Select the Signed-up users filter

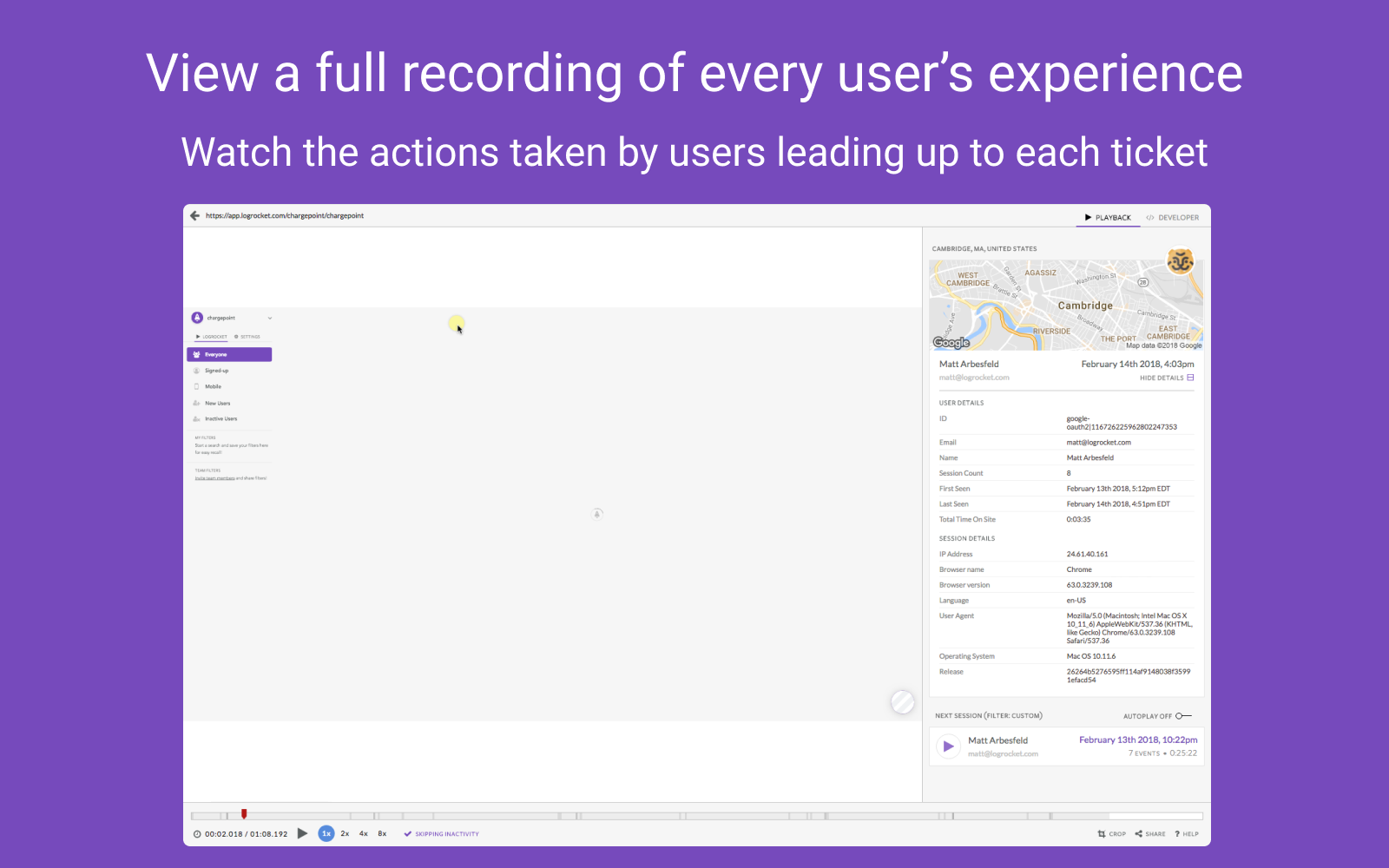coord(216,371)
